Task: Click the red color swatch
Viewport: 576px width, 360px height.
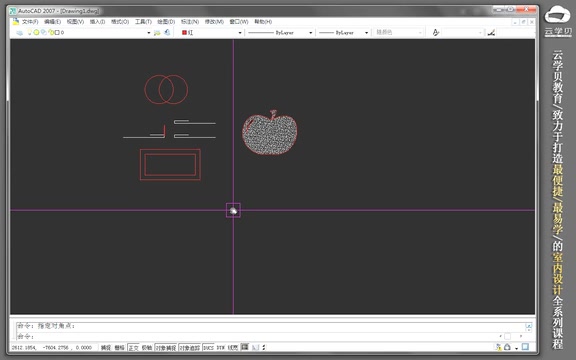Action: pyautogui.click(x=184, y=33)
